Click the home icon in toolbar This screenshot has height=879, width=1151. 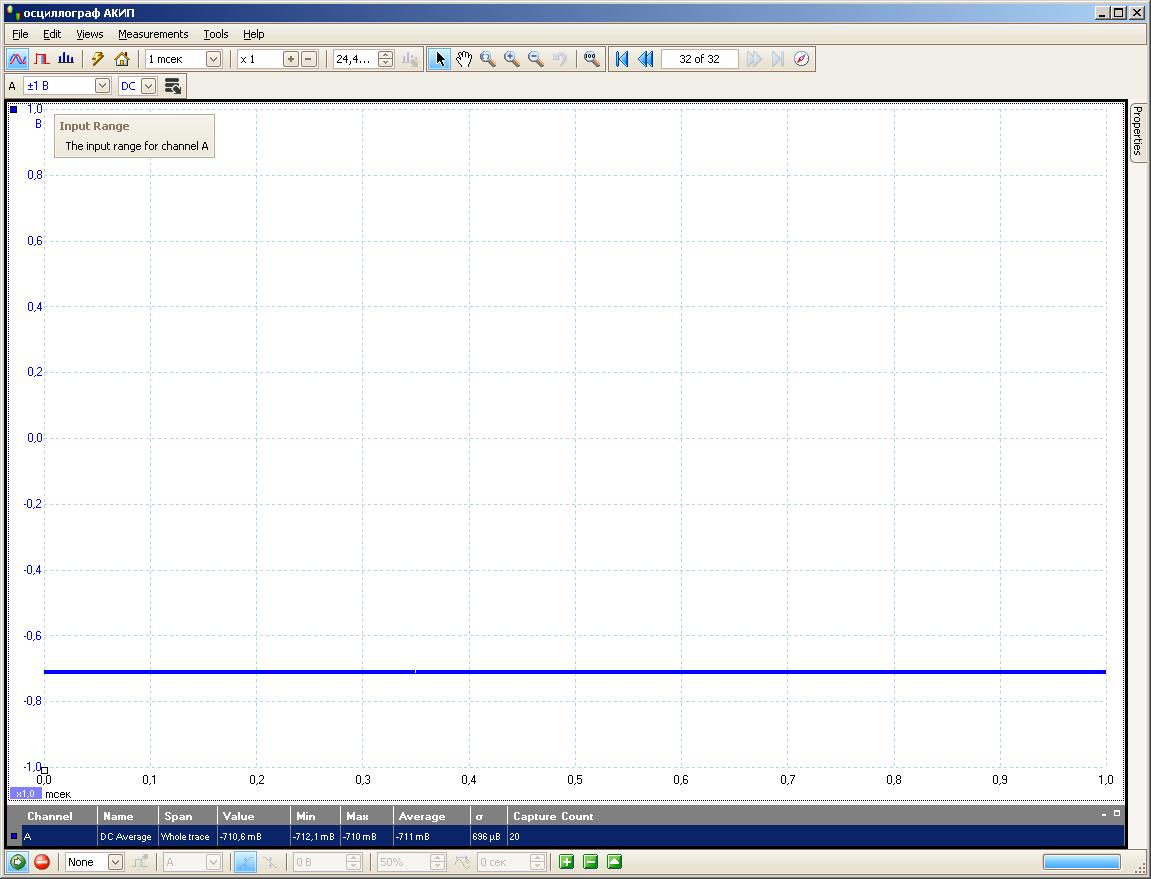(122, 59)
